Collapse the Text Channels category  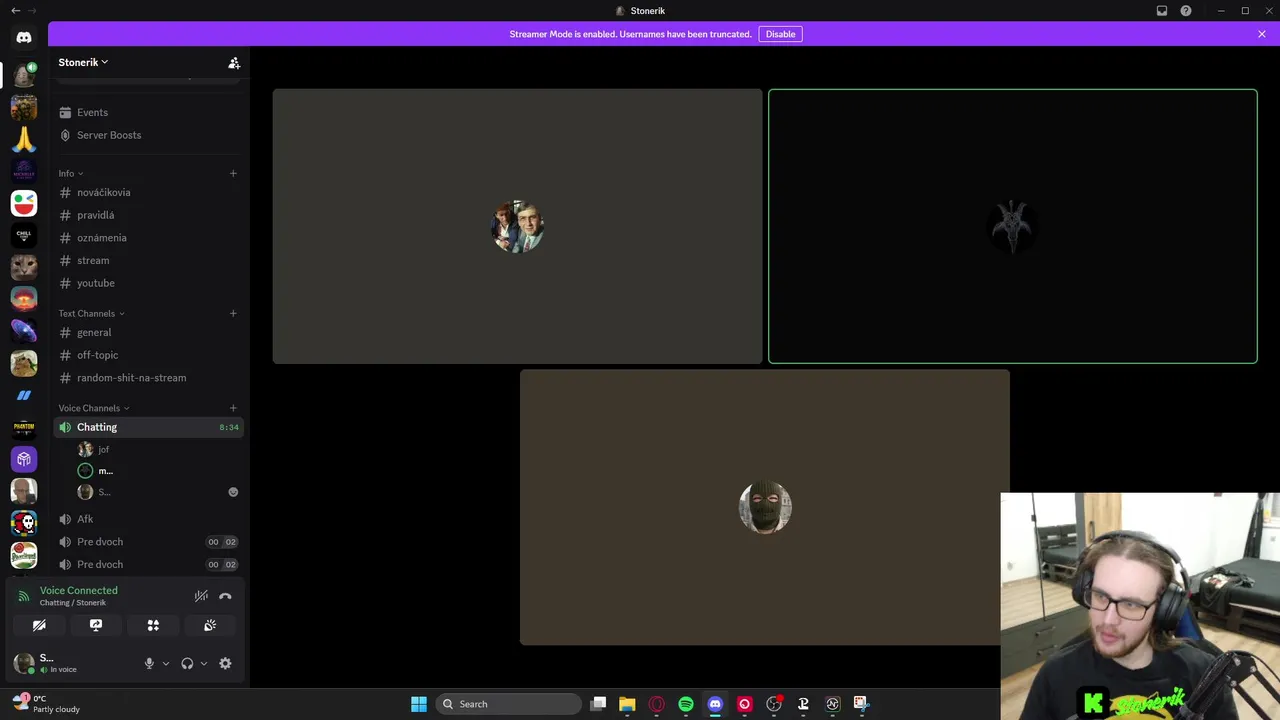point(91,313)
